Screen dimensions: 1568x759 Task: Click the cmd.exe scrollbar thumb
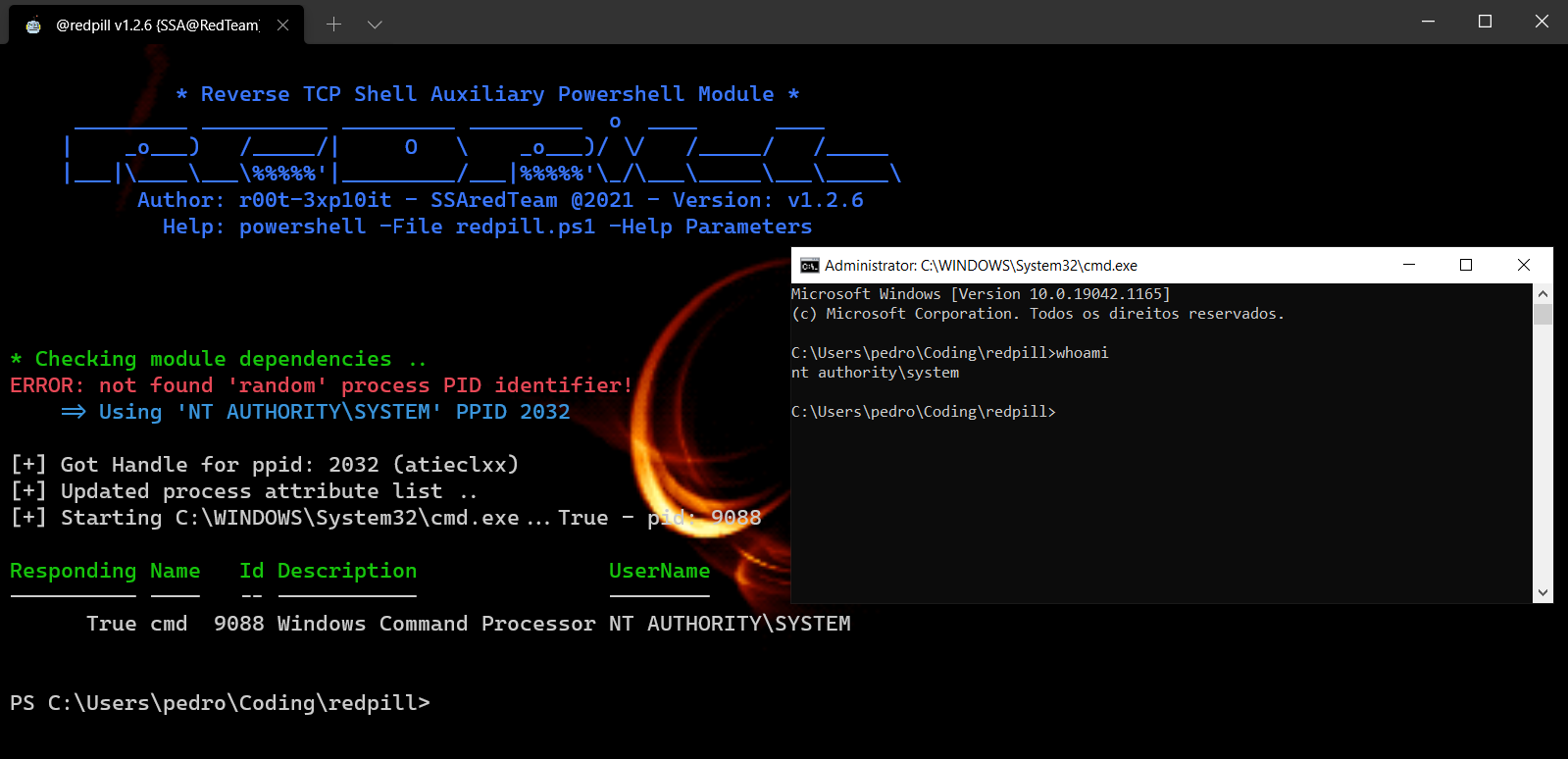[1543, 314]
